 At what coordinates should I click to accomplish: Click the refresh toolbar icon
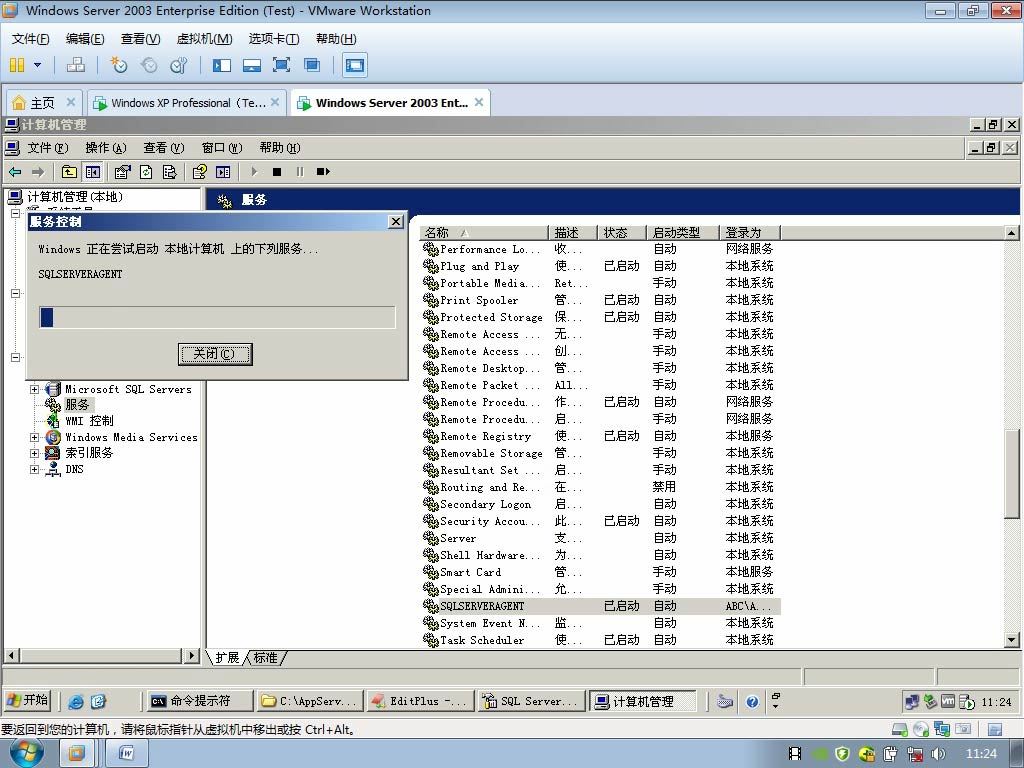[x=146, y=172]
